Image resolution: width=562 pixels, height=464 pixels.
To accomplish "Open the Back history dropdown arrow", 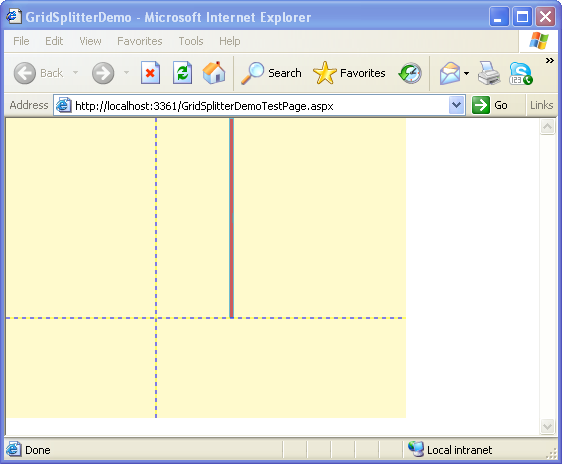I will (75, 73).
